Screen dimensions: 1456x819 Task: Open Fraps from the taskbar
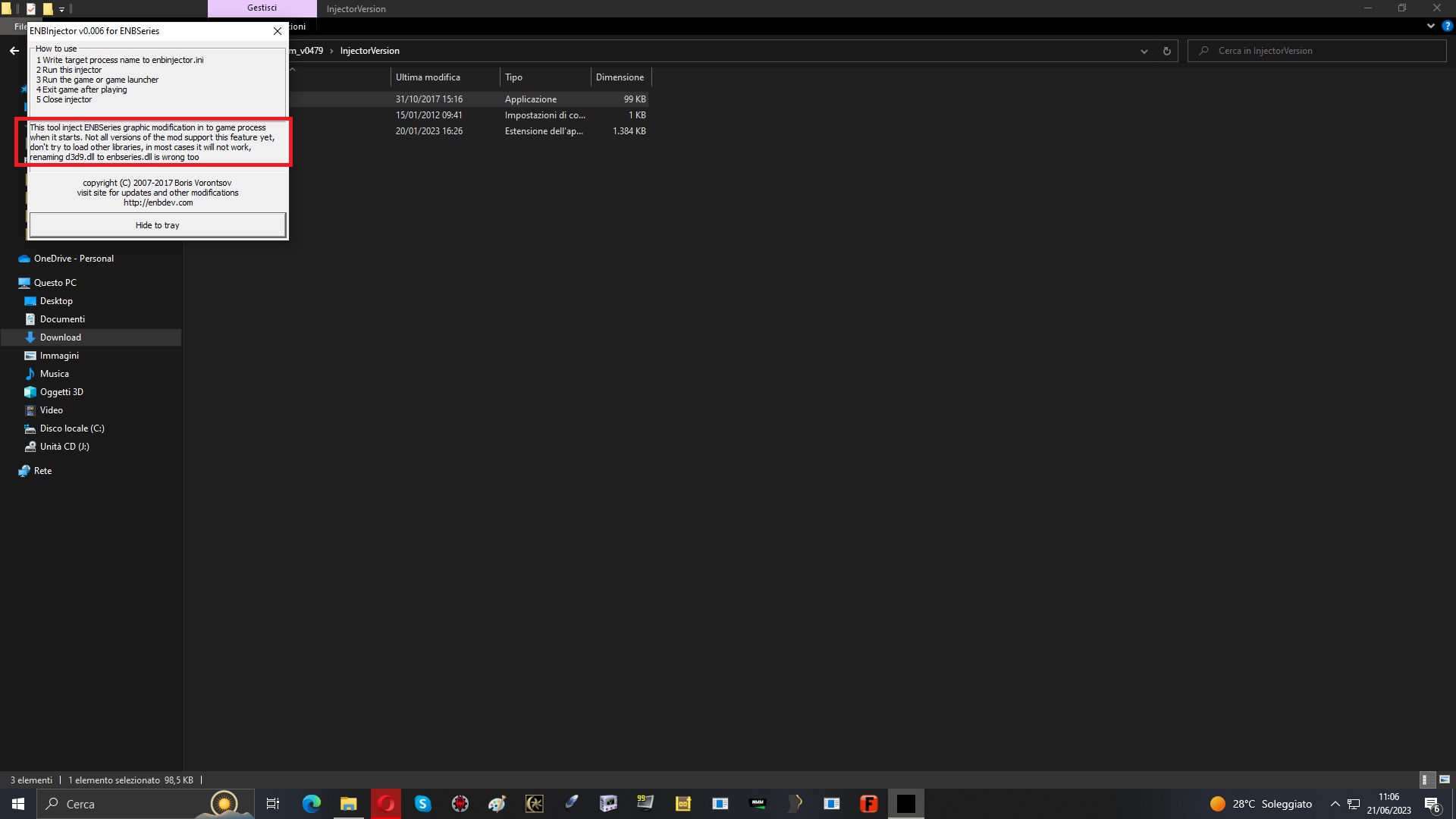click(869, 803)
